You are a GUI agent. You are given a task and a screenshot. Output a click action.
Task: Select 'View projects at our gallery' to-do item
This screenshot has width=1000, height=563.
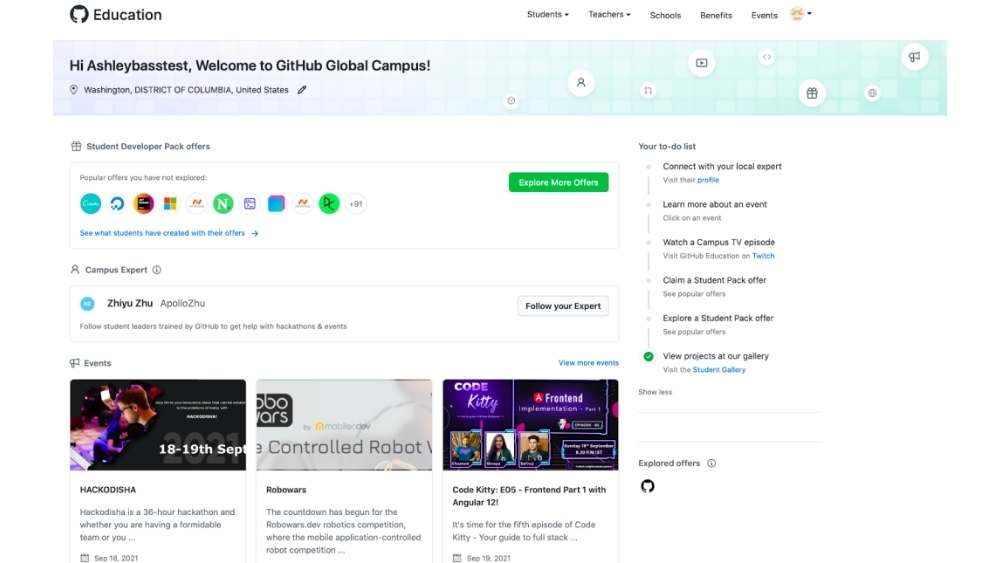[x=715, y=356]
